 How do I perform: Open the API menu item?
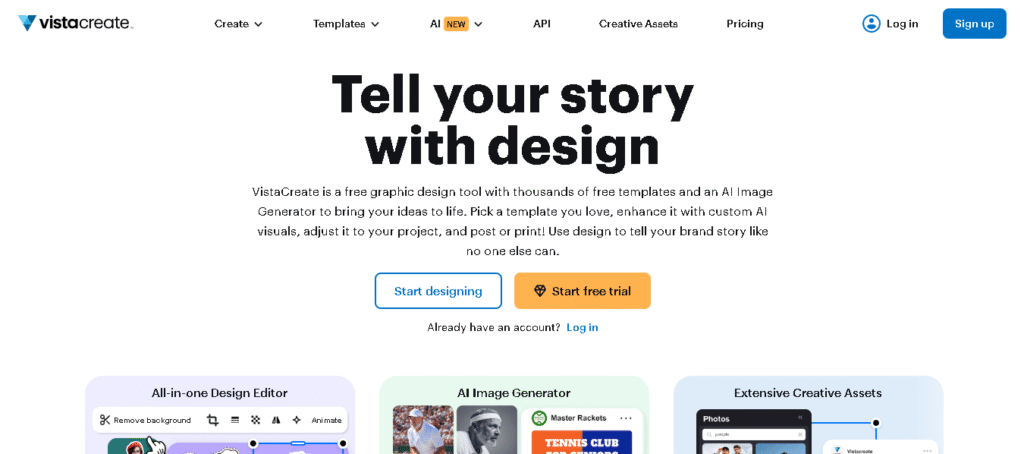(542, 24)
